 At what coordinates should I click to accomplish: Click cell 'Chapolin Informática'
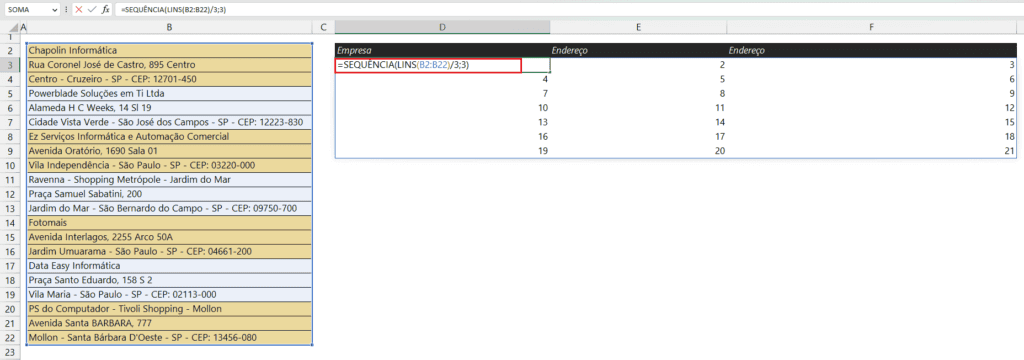[x=169, y=50]
